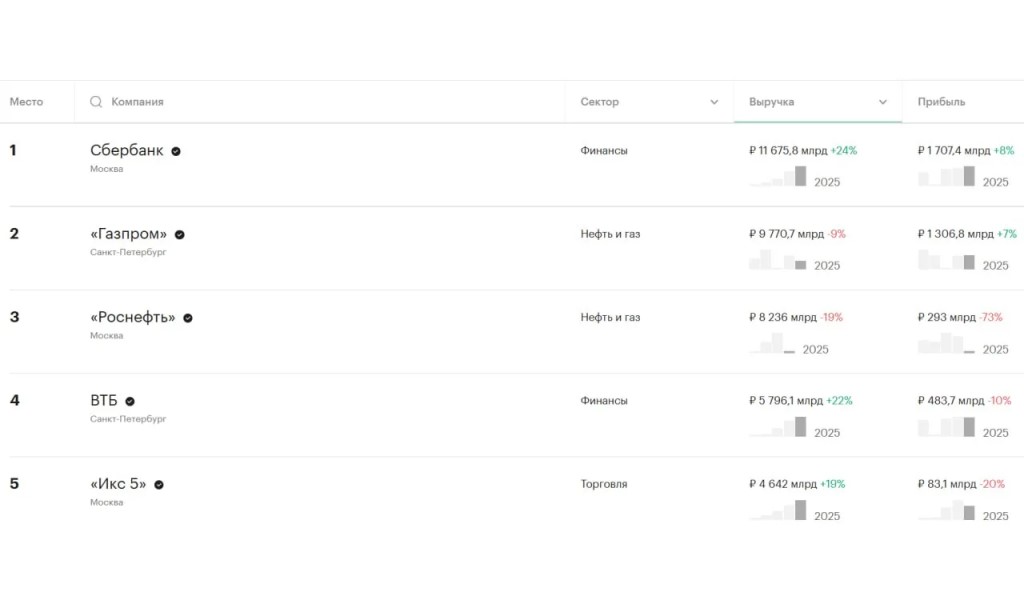1024x596 pixels.
Task: Go to the ВТБ company profile
Action: coord(104,401)
